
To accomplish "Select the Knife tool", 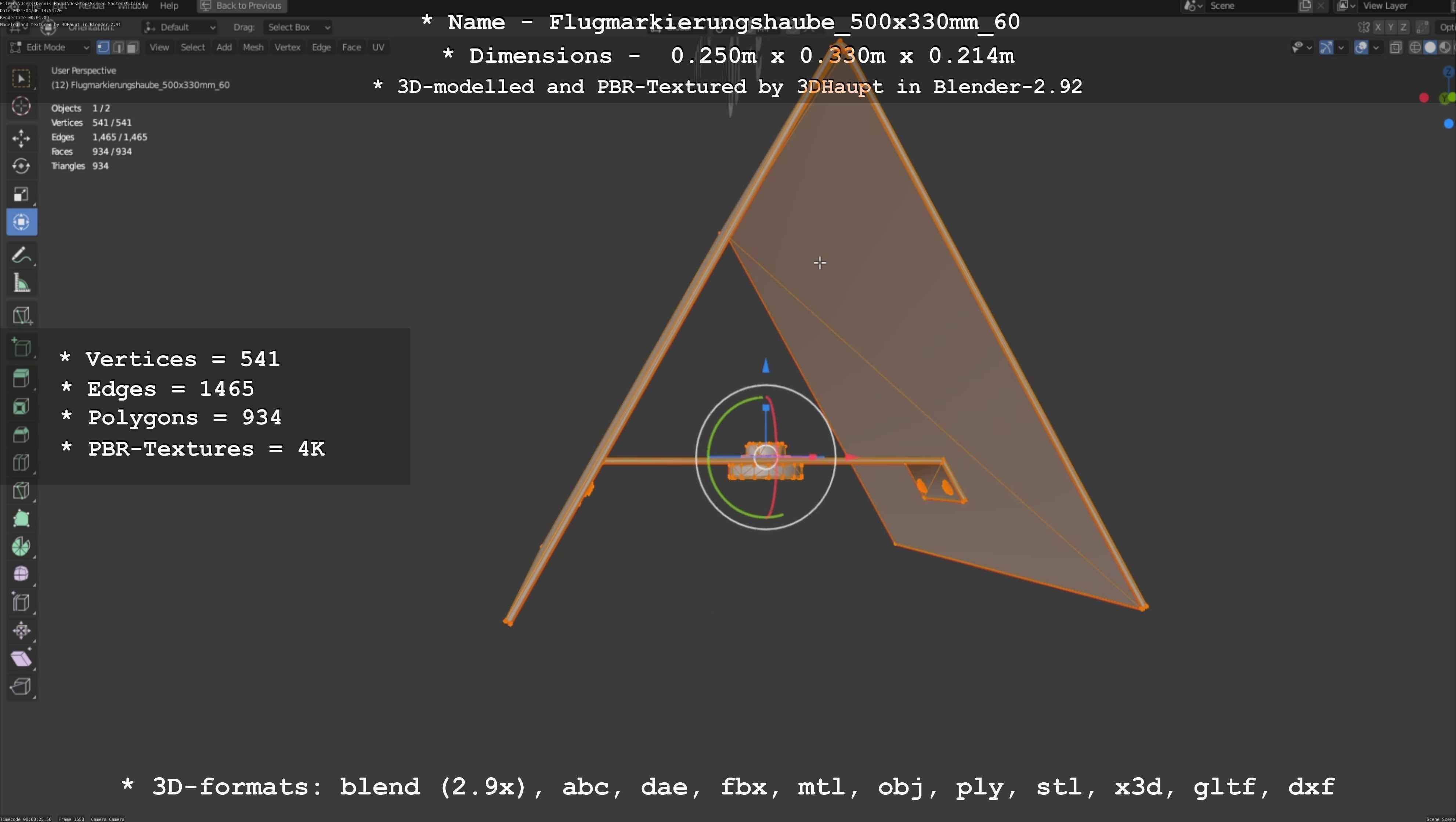I will (x=21, y=490).
